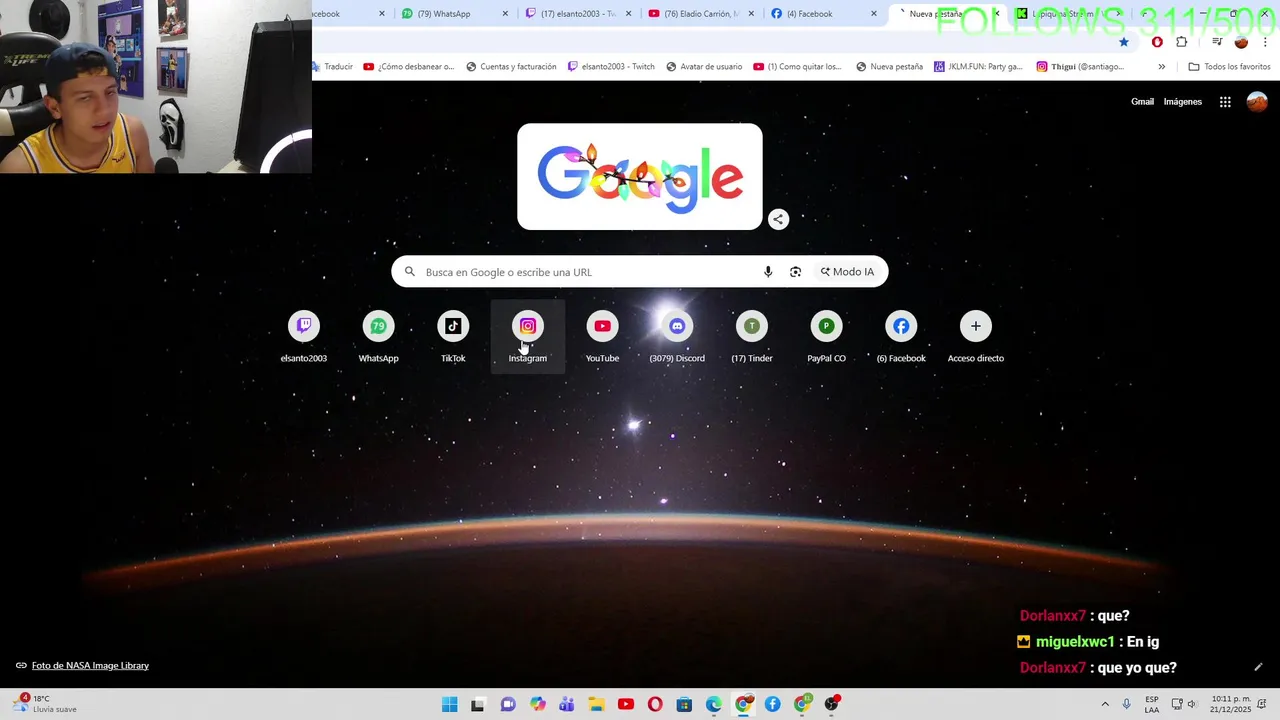This screenshot has width=1280, height=720.
Task: Open the ¿Cómo desbanear o... bookmark
Action: (408, 67)
